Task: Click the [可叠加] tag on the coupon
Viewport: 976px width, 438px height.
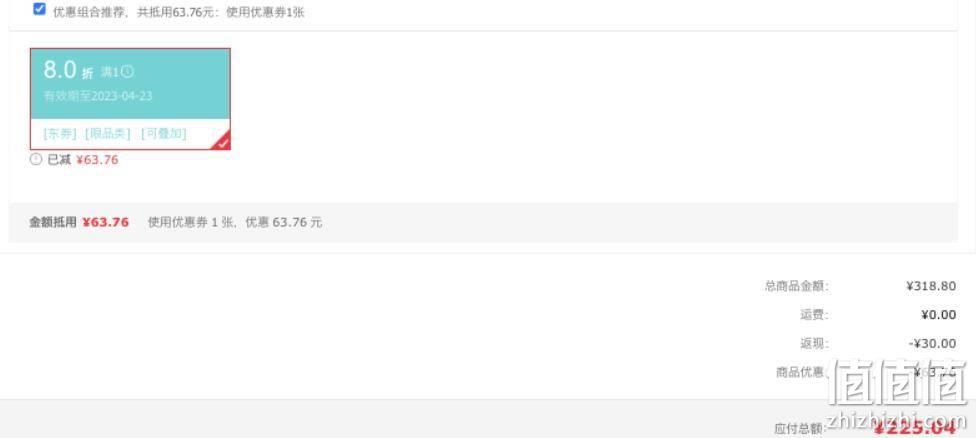Action: point(164,133)
